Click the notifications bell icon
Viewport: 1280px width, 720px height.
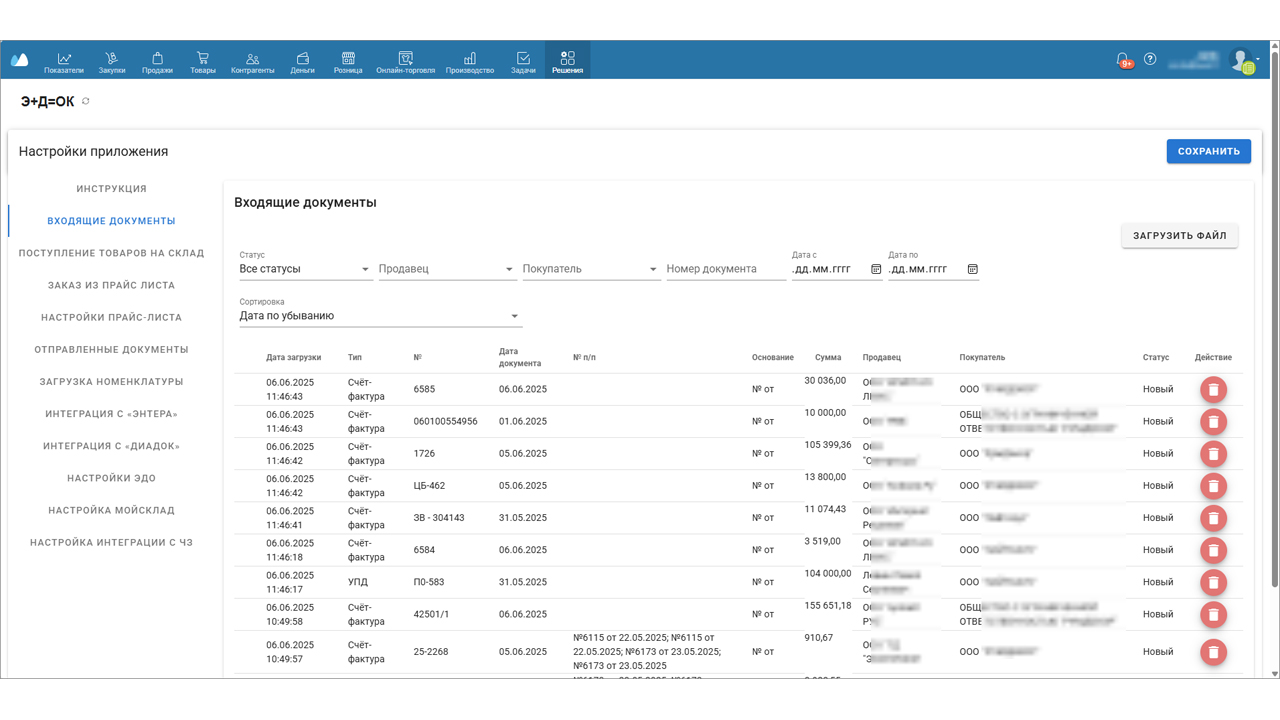click(x=1123, y=60)
